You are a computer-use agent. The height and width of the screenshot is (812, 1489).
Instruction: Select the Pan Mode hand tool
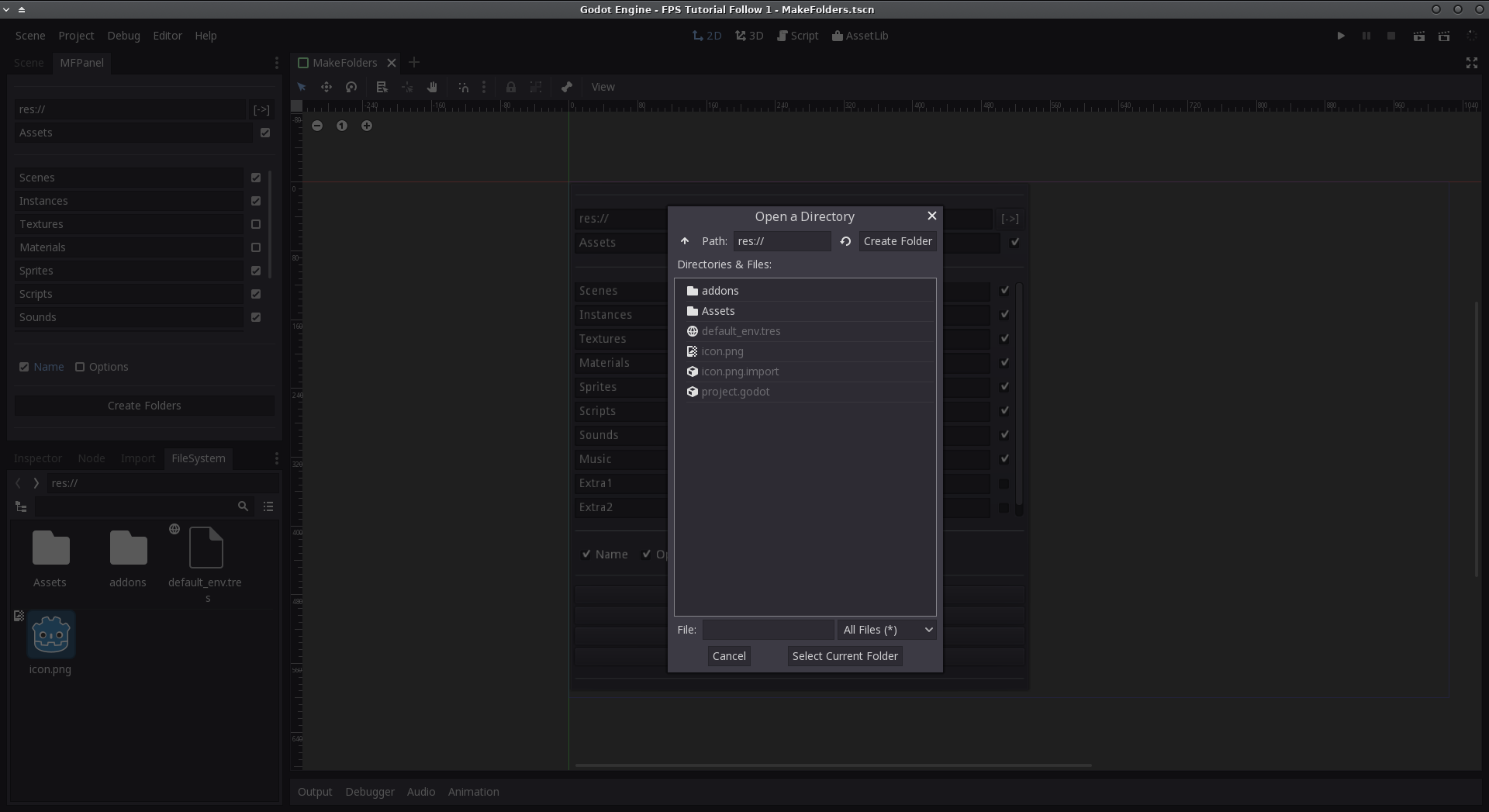click(432, 87)
